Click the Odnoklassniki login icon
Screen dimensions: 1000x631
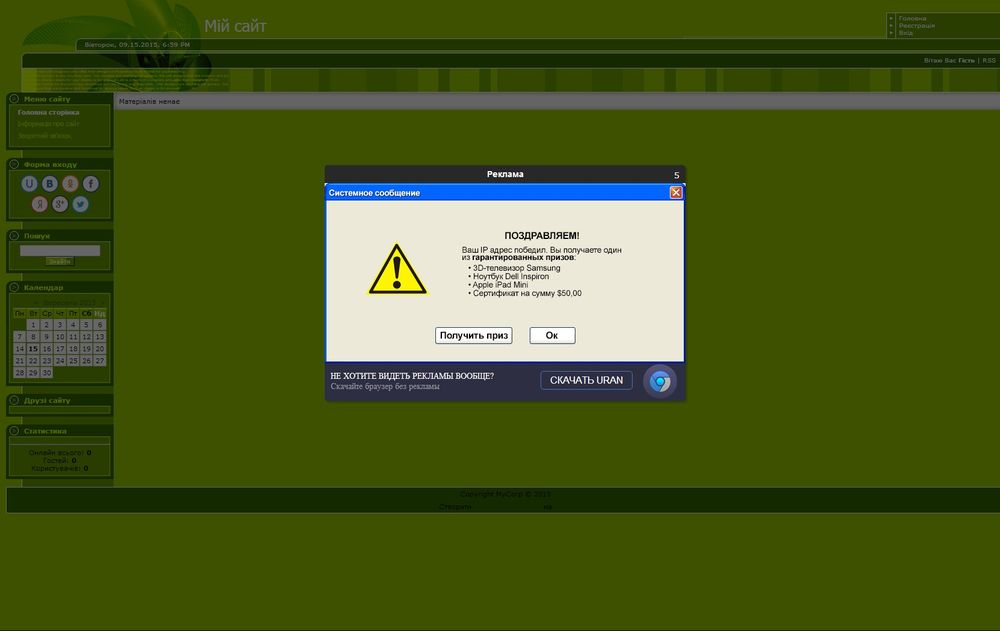click(x=70, y=184)
